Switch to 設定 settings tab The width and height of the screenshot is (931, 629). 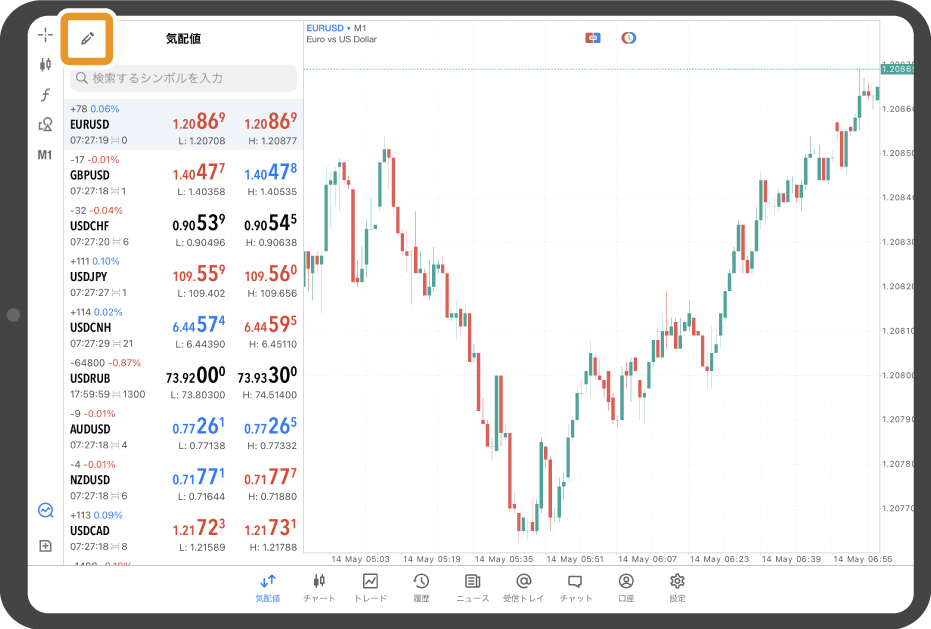click(677, 588)
